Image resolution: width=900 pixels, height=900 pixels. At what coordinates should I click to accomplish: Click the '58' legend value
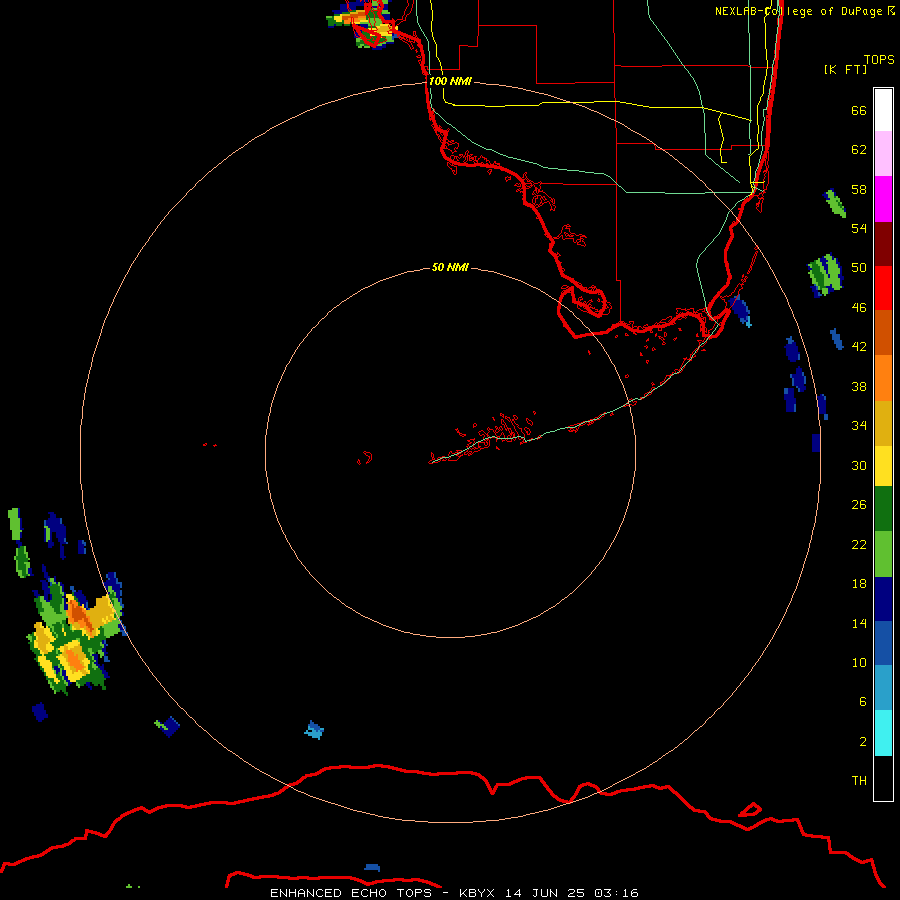859,189
